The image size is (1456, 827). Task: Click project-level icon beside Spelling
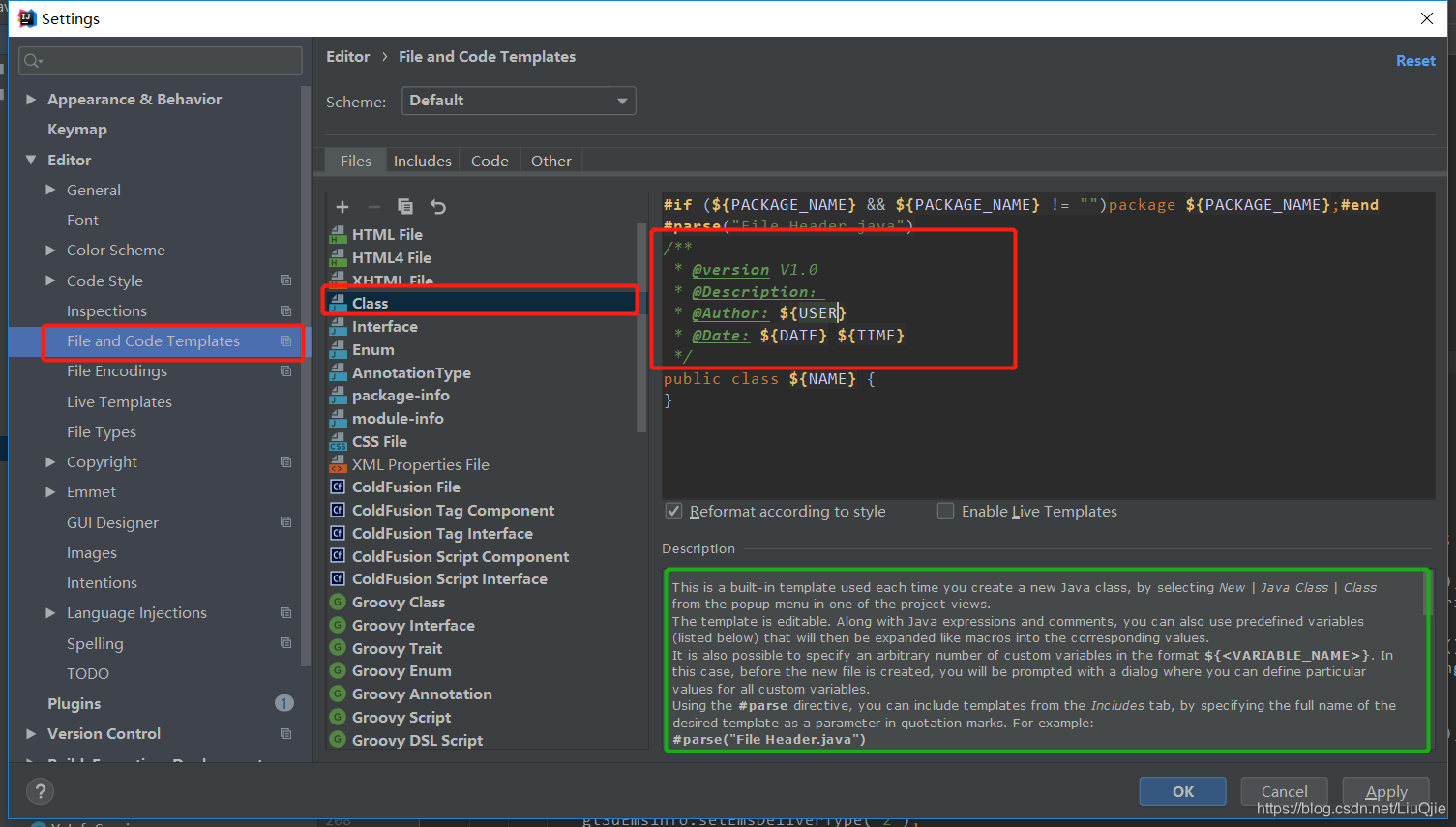(x=286, y=643)
